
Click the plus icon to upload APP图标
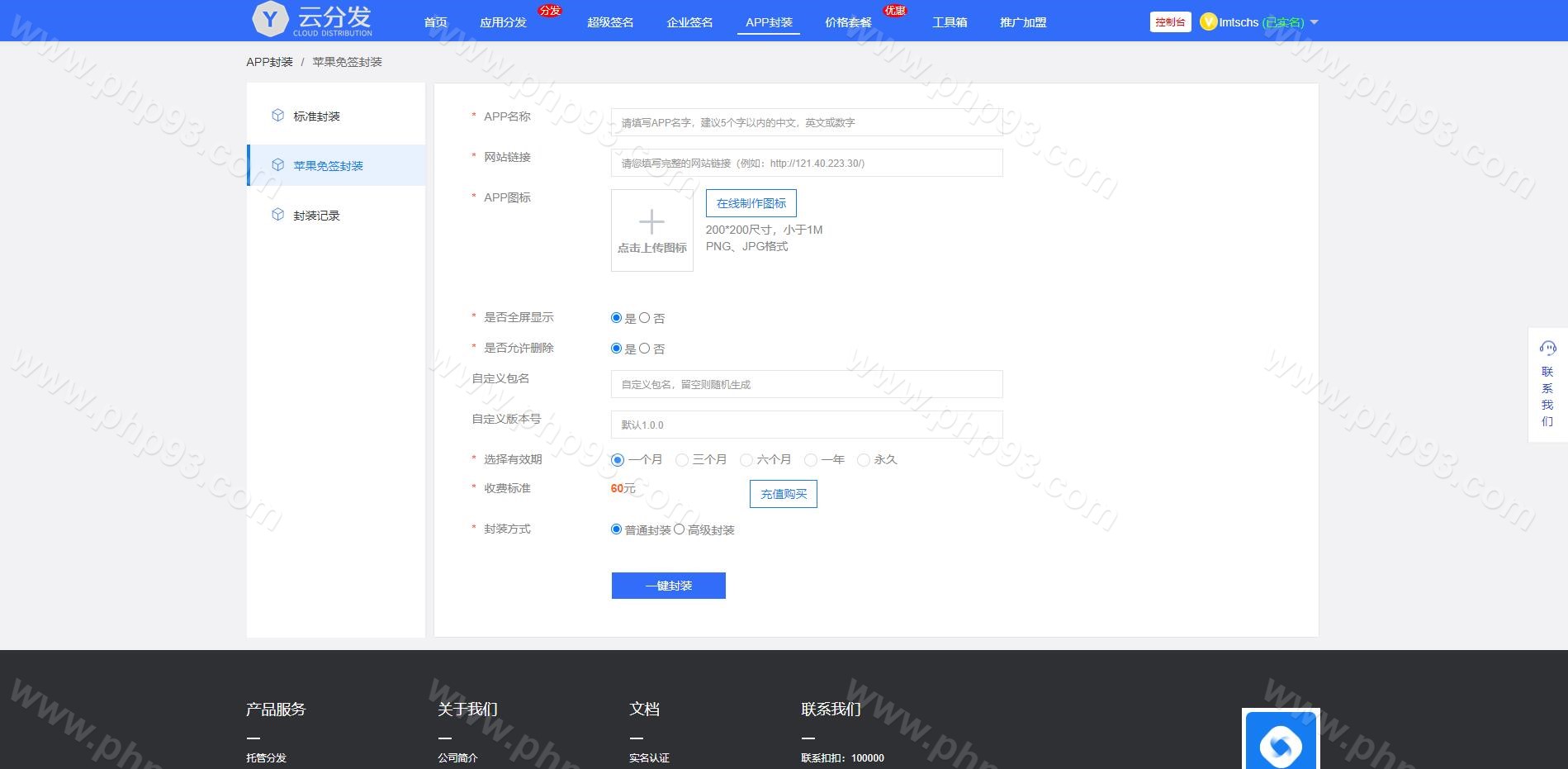click(651, 222)
